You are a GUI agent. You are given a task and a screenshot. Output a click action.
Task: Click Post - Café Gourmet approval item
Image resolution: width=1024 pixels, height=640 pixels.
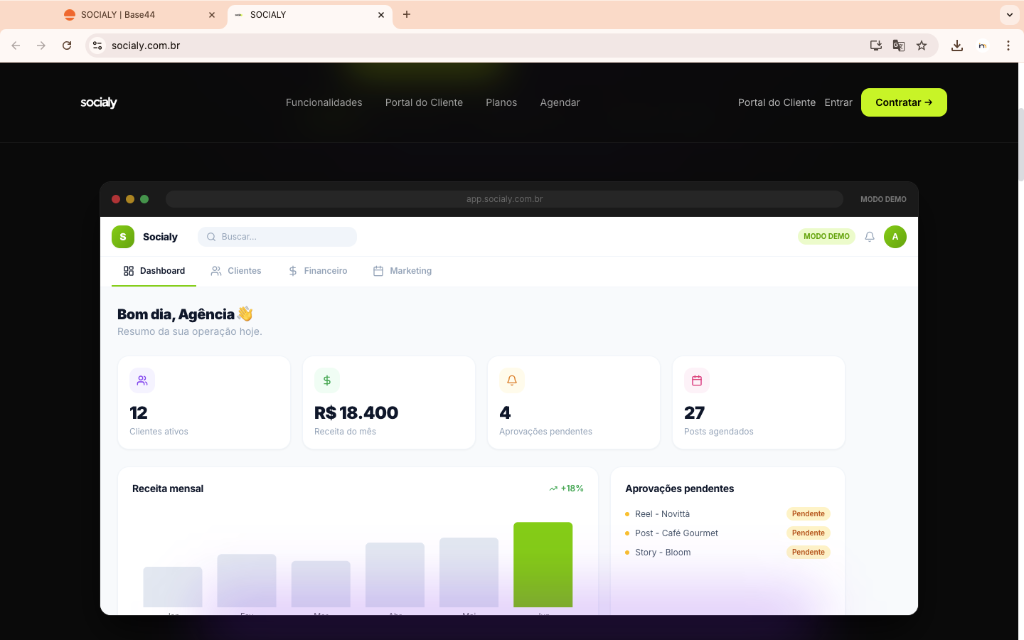pyautogui.click(x=677, y=533)
